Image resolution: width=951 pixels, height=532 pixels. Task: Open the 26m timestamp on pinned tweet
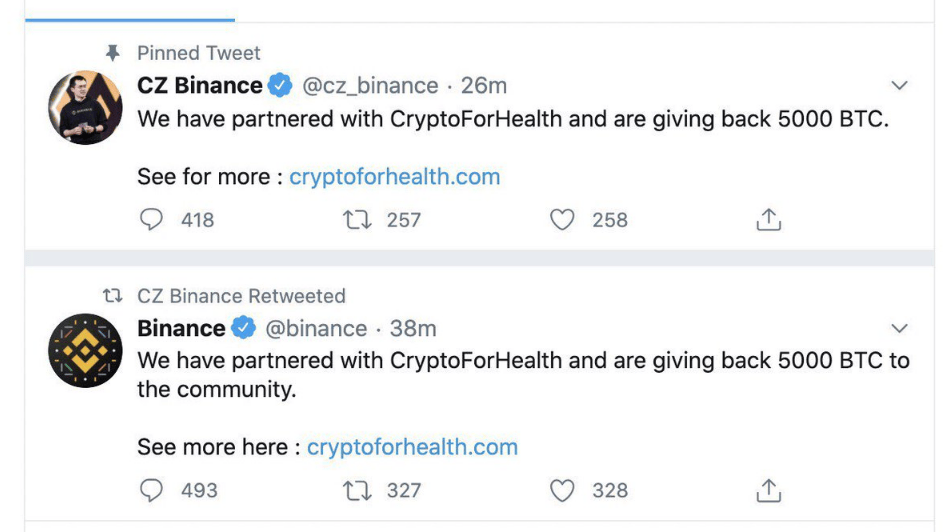point(484,86)
